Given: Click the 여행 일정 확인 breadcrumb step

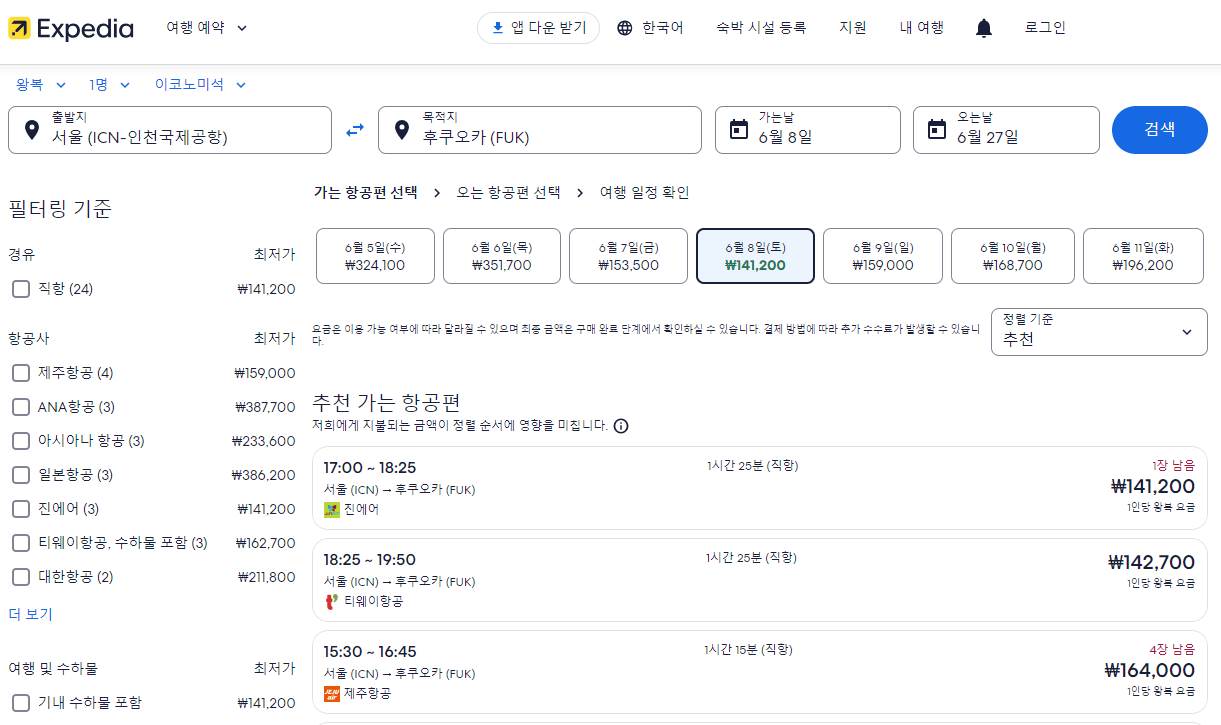Looking at the screenshot, I should pos(644,193).
